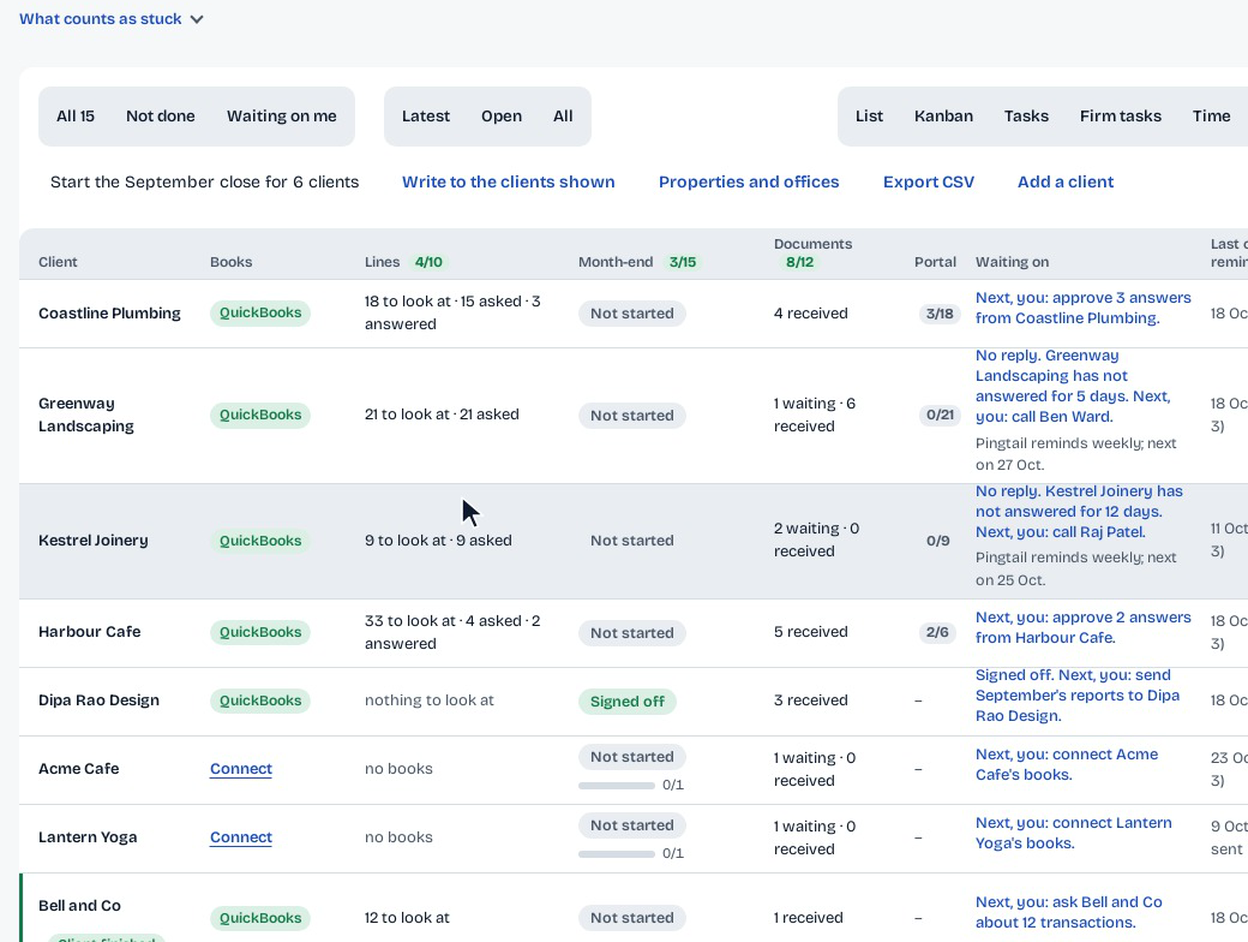Open the Tasks view
The height and width of the screenshot is (942, 1248).
tap(1026, 116)
